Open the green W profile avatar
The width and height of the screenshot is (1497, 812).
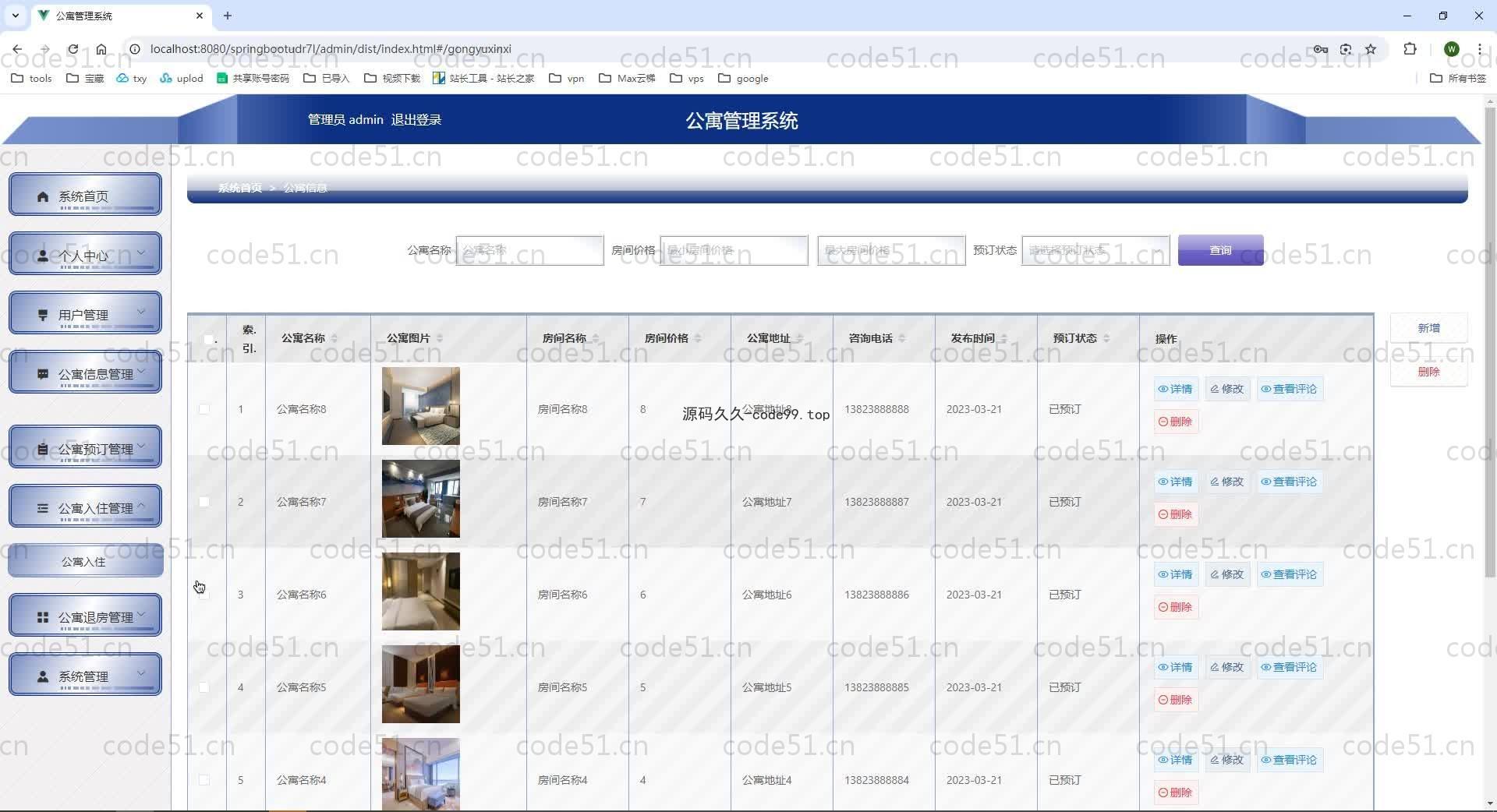click(x=1451, y=49)
